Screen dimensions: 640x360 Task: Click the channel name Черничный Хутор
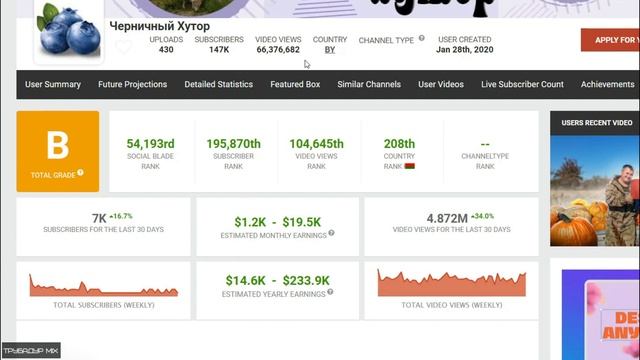click(160, 26)
